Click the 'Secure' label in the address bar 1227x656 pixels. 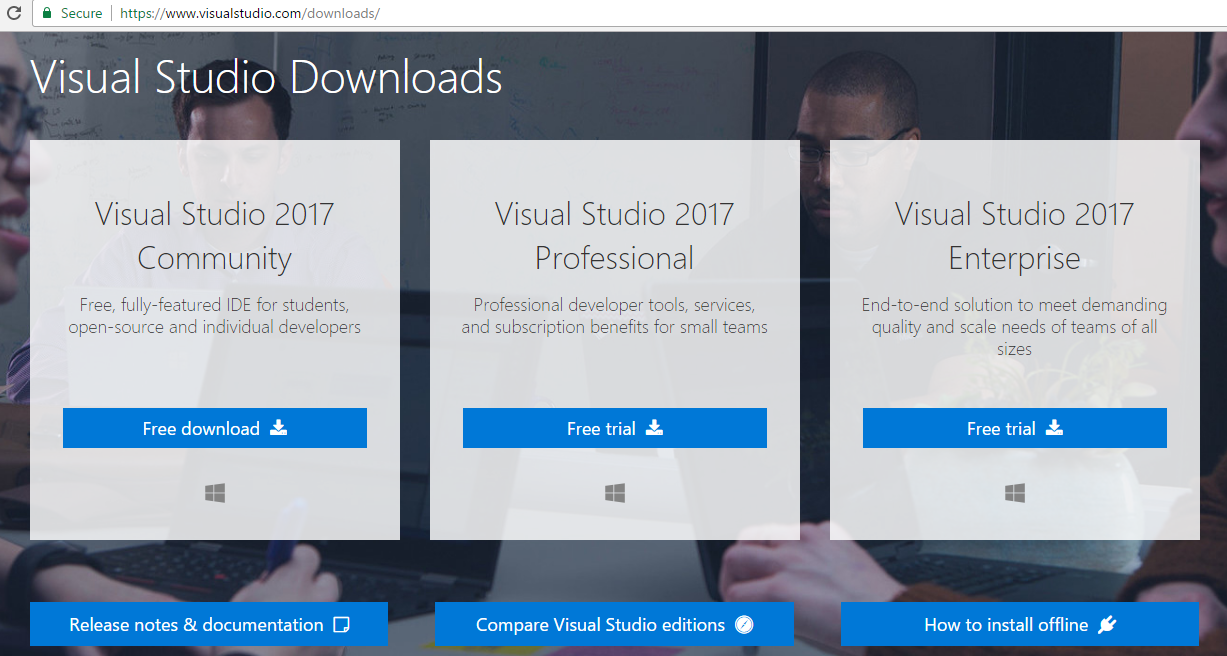[x=82, y=13]
